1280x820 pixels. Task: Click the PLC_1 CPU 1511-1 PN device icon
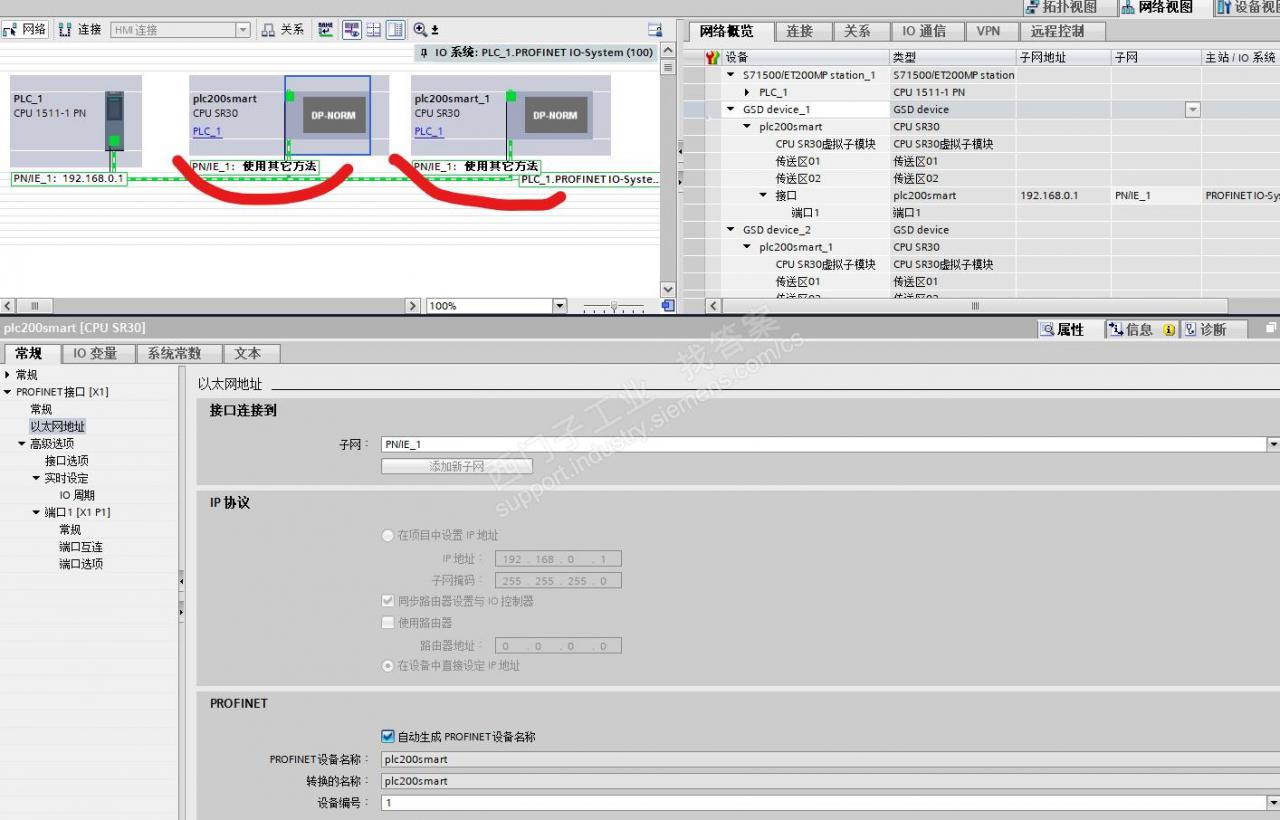pyautogui.click(x=114, y=122)
